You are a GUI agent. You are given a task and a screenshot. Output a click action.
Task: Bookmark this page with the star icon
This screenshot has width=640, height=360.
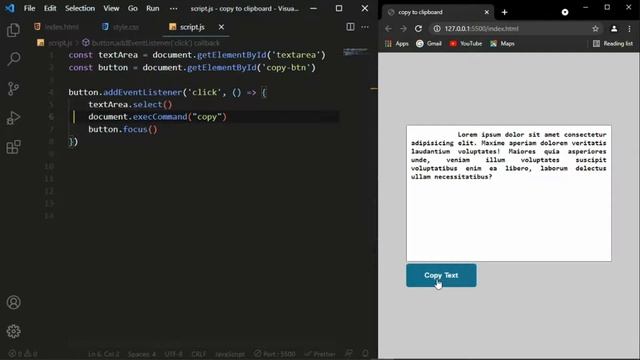596,29
